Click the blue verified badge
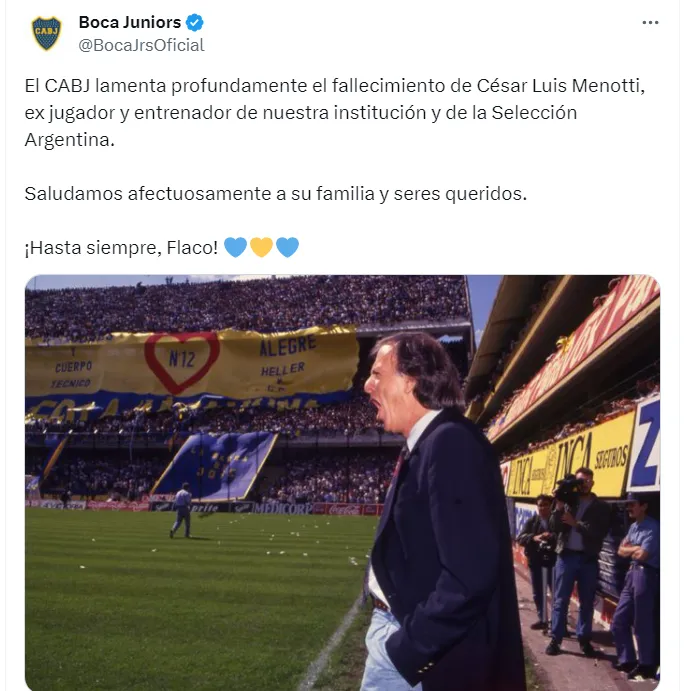 [x=194, y=22]
